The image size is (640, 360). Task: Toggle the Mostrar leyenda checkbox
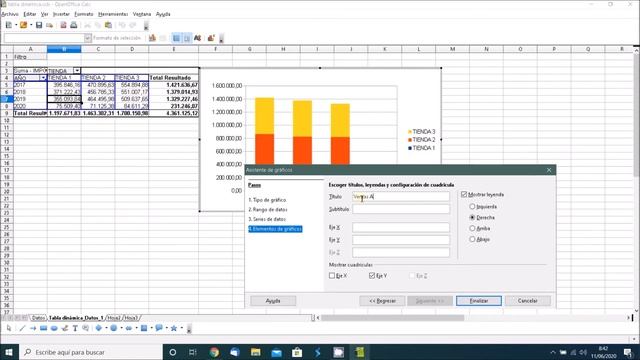[x=464, y=195]
